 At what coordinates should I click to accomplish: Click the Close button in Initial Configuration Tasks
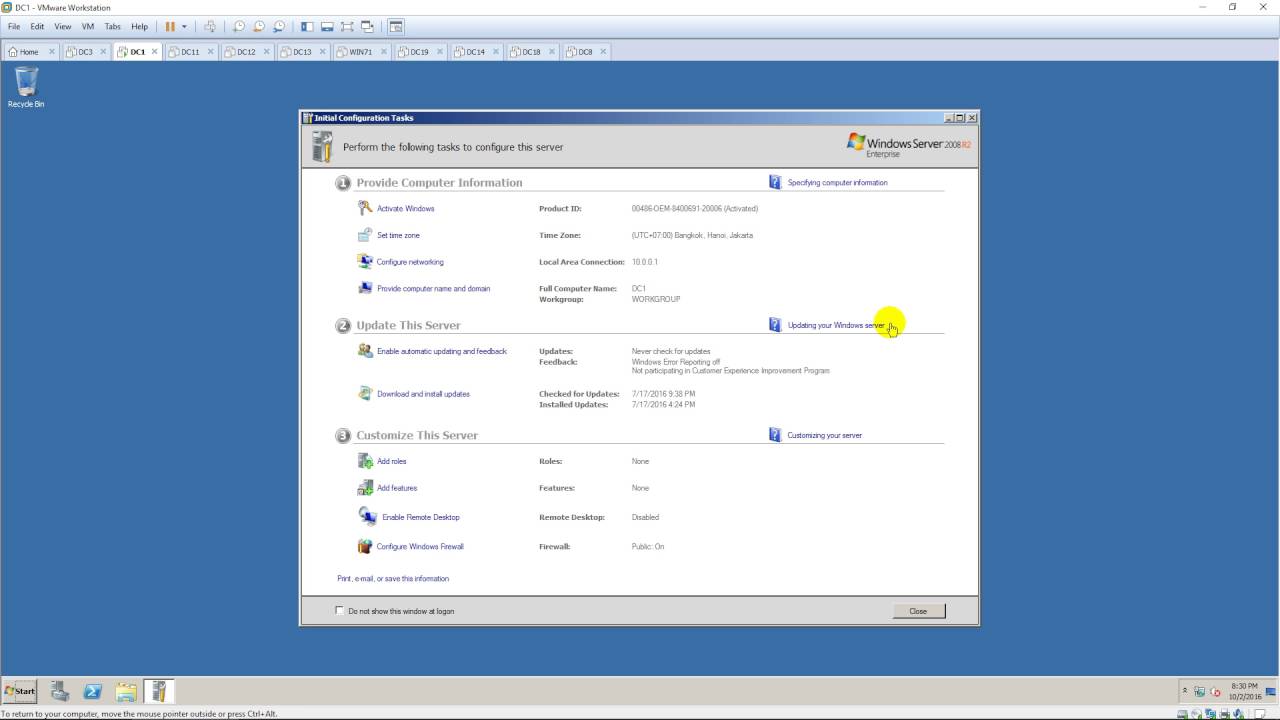[918, 611]
